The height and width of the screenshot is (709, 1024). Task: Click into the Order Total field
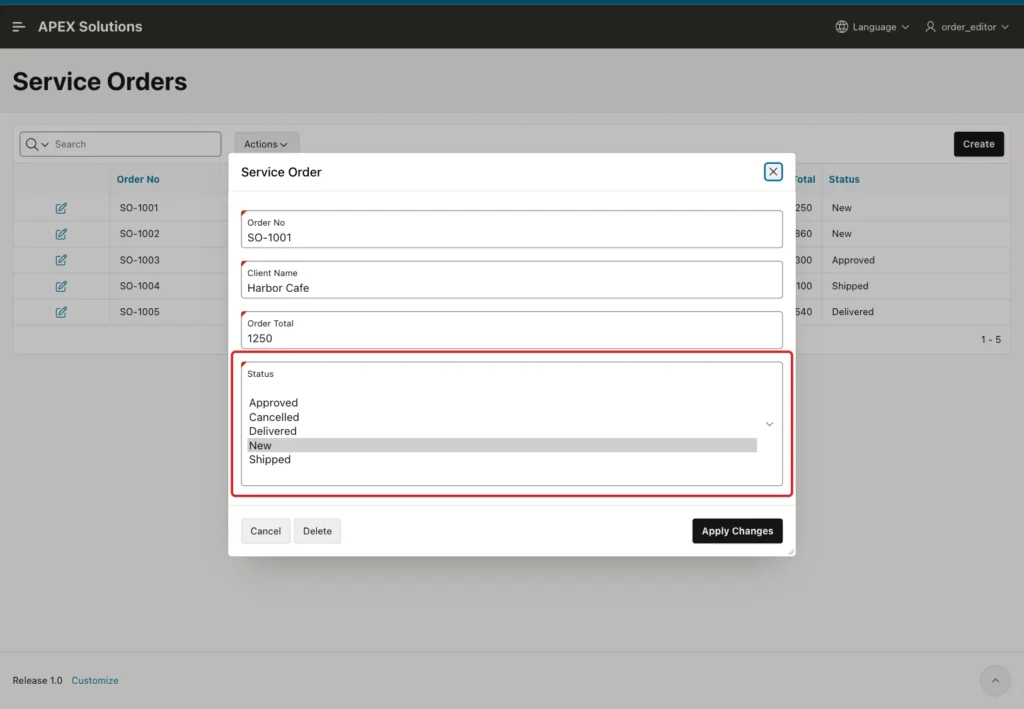point(511,330)
